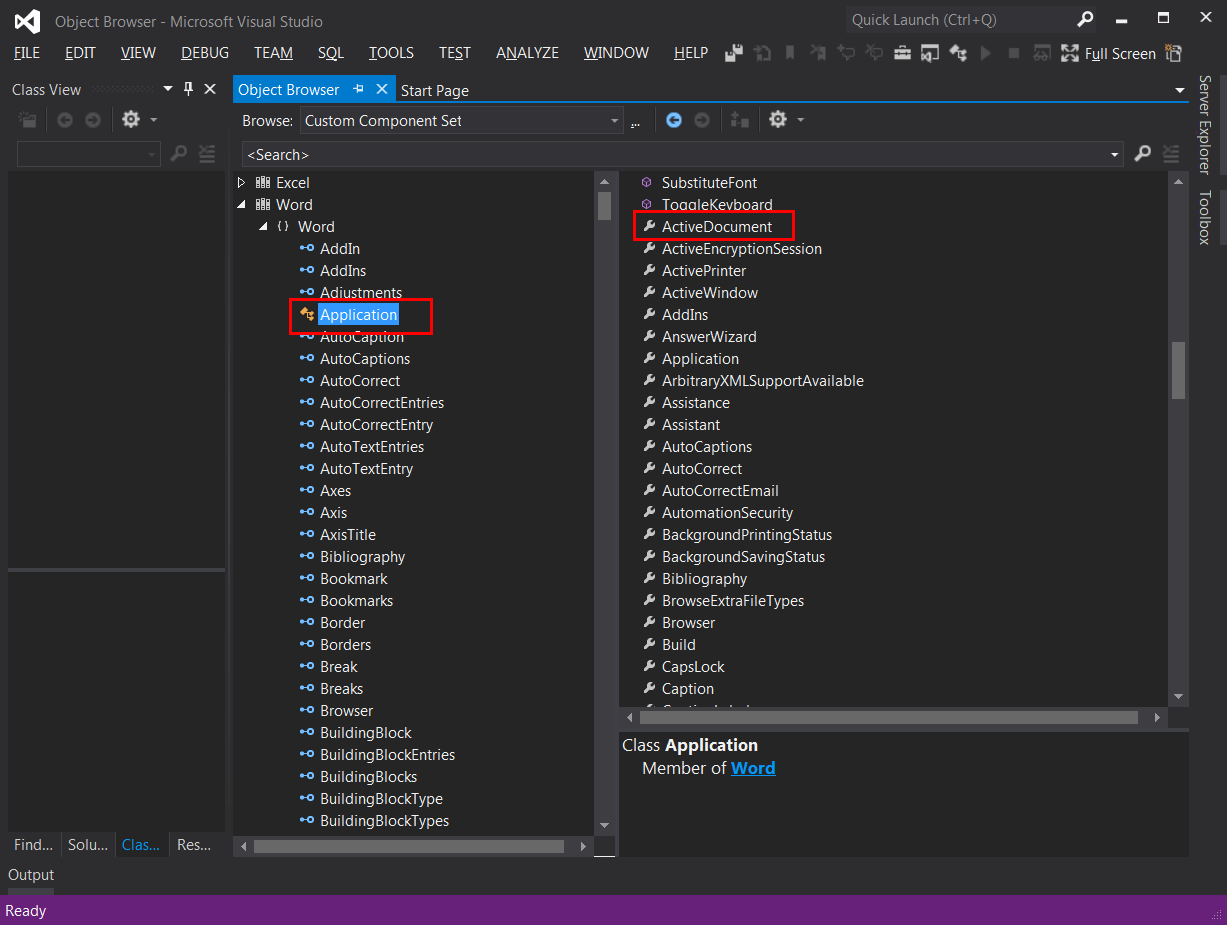Click the wrench icon beside ActiveWindow
The image size is (1227, 925).
click(648, 292)
